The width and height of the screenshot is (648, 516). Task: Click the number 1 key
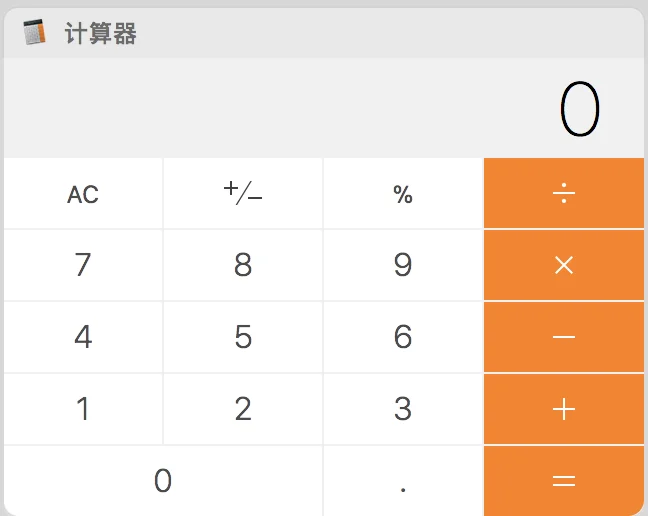83,409
